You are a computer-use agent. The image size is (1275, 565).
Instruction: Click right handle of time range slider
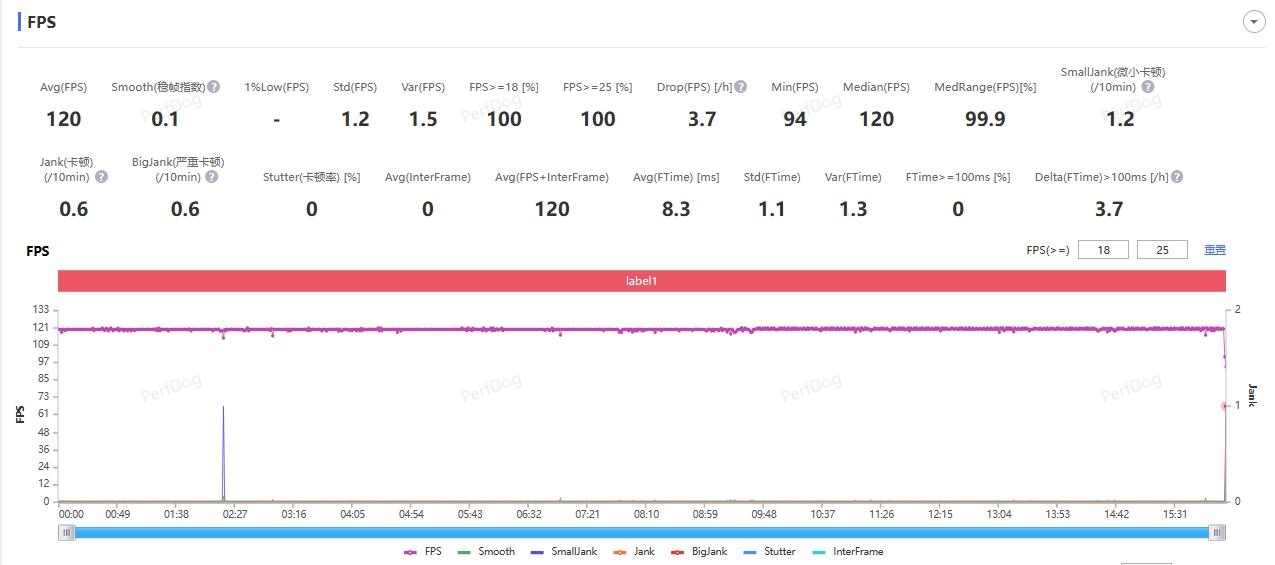[x=1217, y=533]
